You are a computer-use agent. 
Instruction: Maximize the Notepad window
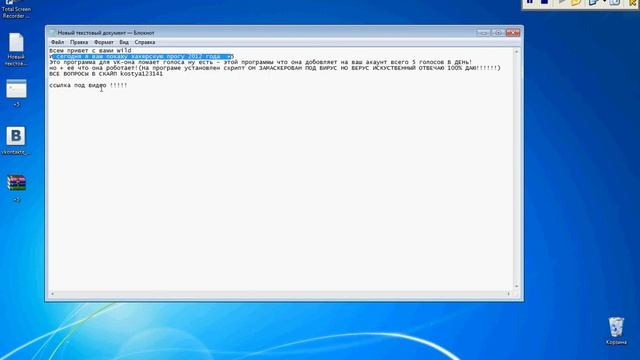click(x=498, y=33)
